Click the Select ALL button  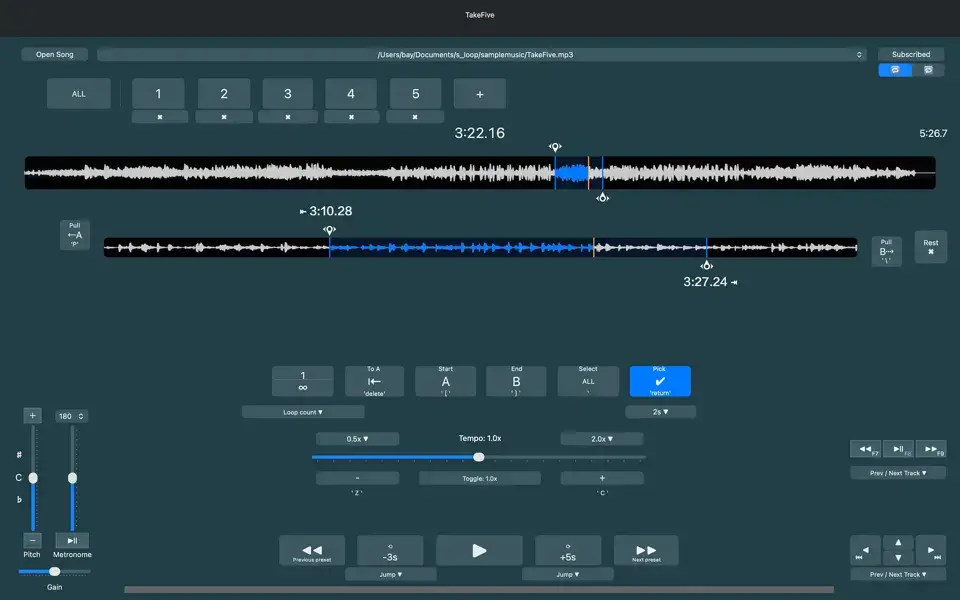(588, 381)
